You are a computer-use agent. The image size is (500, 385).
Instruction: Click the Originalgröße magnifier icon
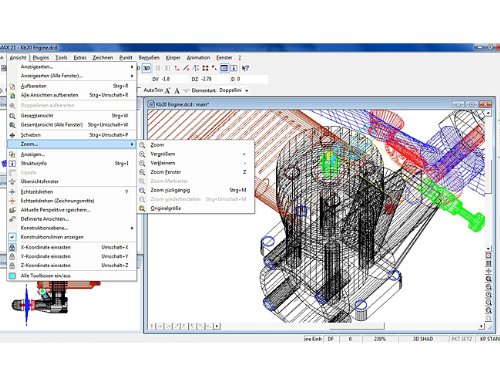[142, 208]
